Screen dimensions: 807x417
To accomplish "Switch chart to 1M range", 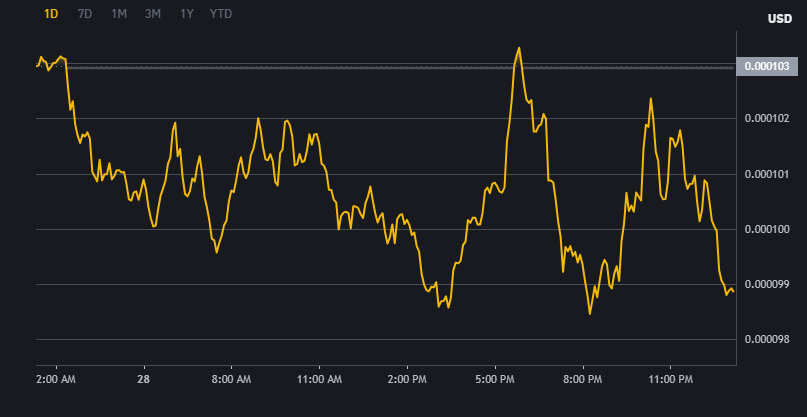I will [x=119, y=14].
